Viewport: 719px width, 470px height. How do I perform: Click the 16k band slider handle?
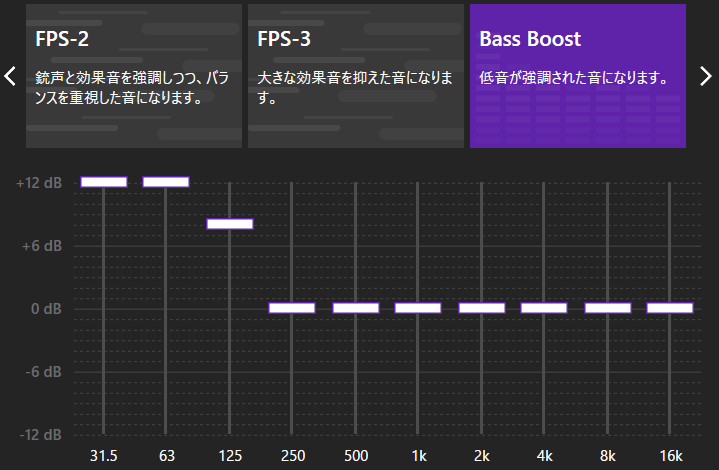(x=670, y=308)
